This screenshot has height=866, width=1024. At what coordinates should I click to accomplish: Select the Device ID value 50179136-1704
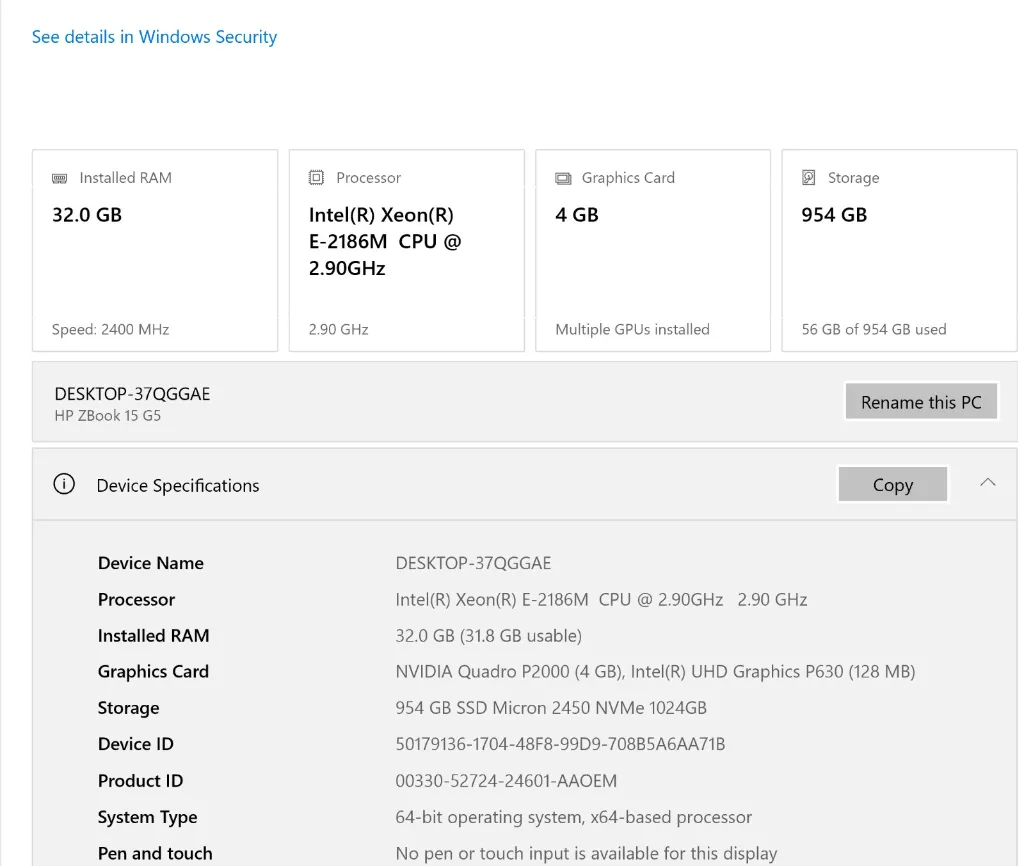pyautogui.click(x=560, y=744)
